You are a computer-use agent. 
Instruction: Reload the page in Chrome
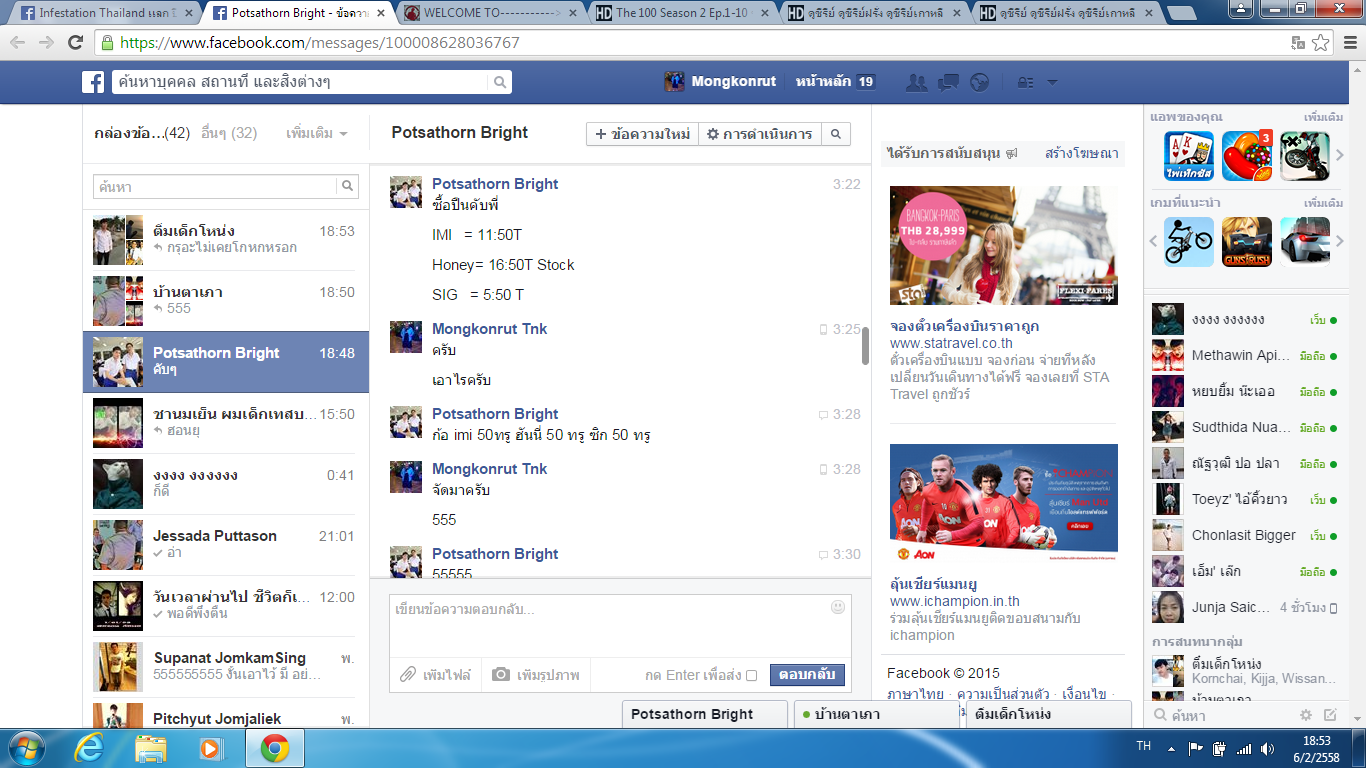(75, 43)
